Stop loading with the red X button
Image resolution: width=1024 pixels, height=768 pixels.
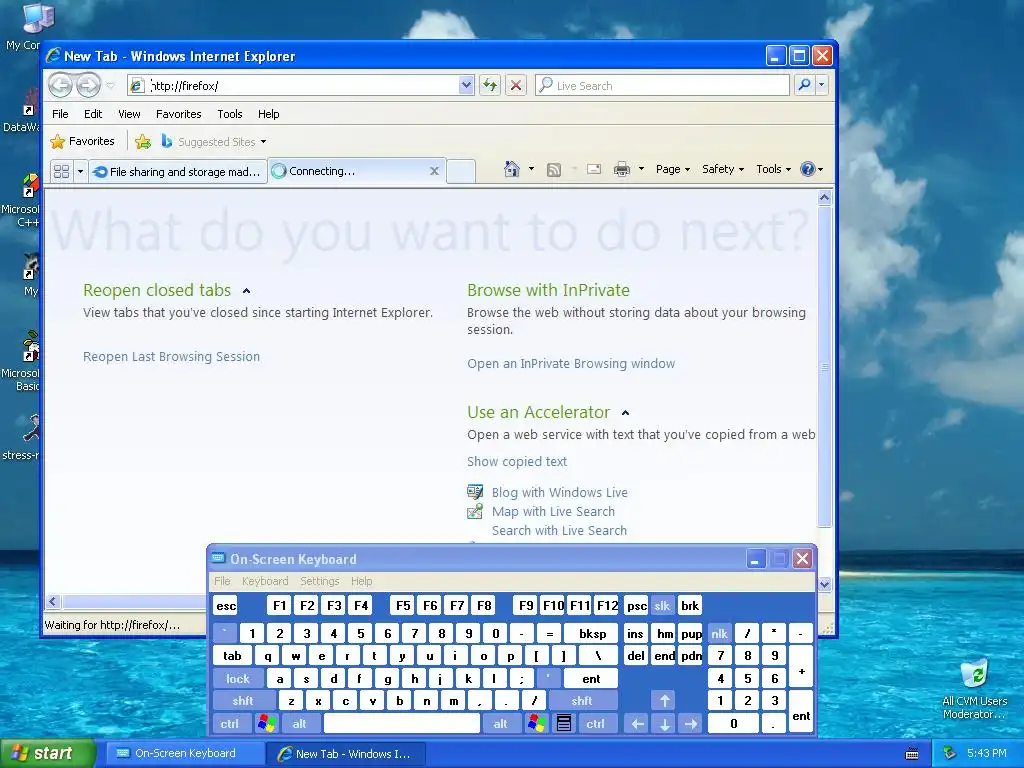[x=516, y=85]
